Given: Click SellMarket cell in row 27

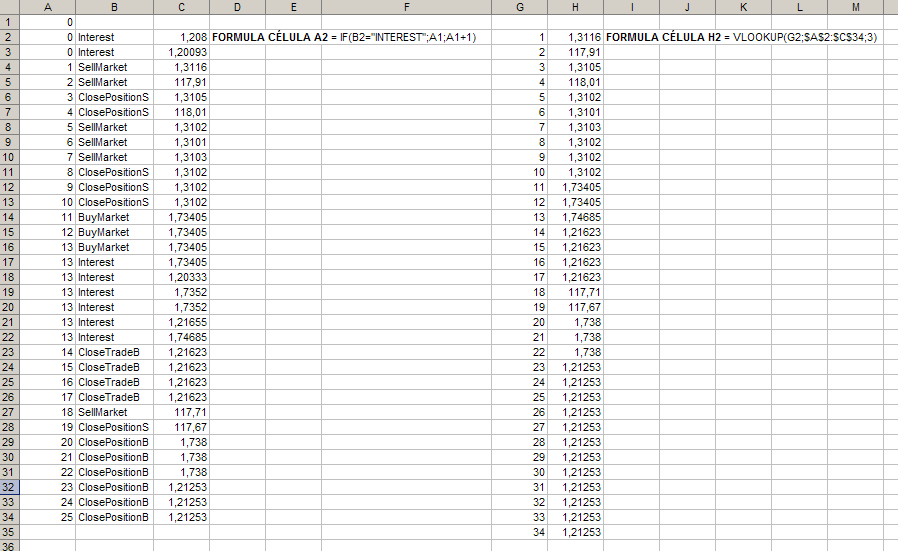Looking at the screenshot, I should (114, 412).
